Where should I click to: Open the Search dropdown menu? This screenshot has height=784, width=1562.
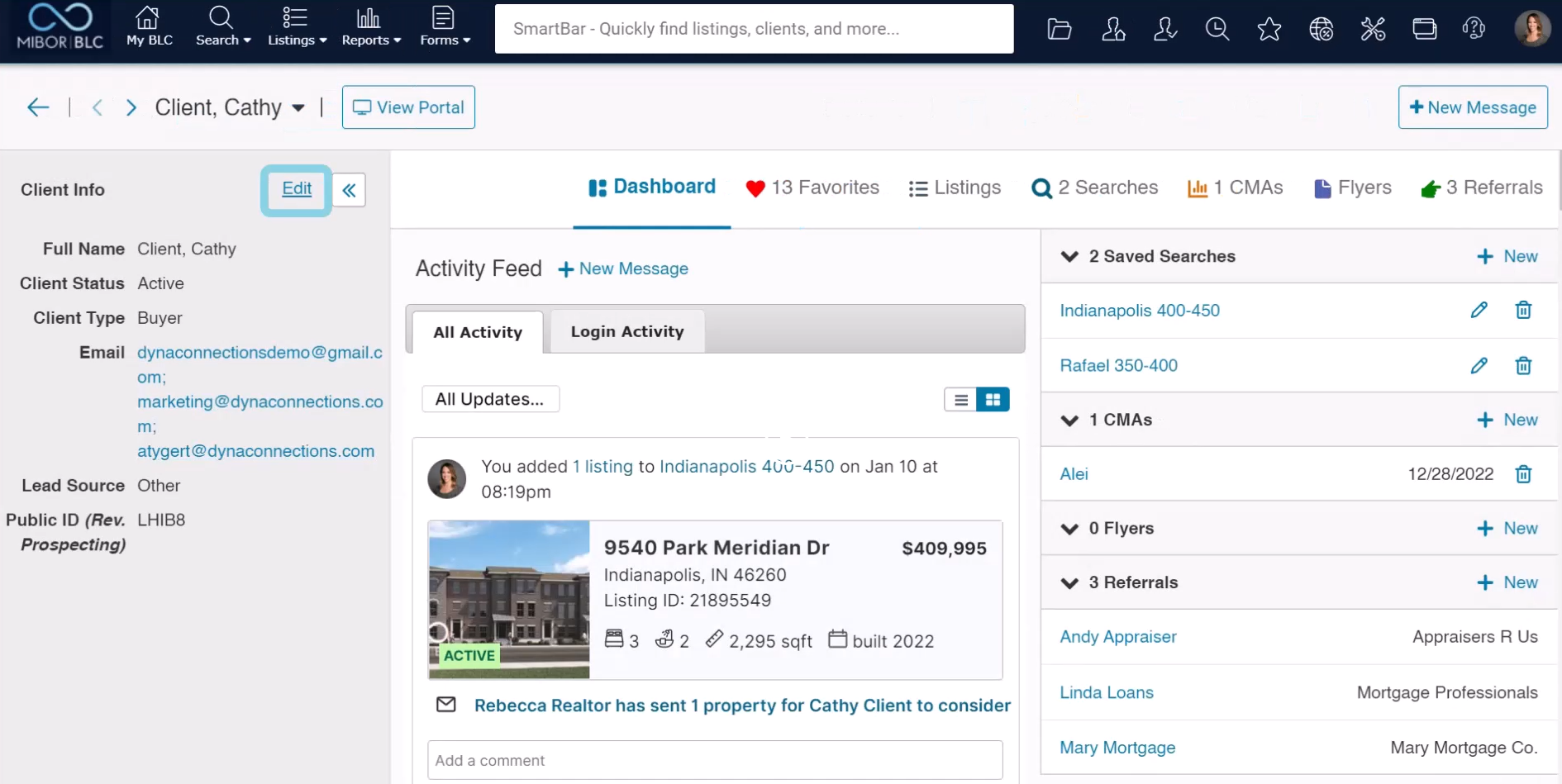point(223,26)
